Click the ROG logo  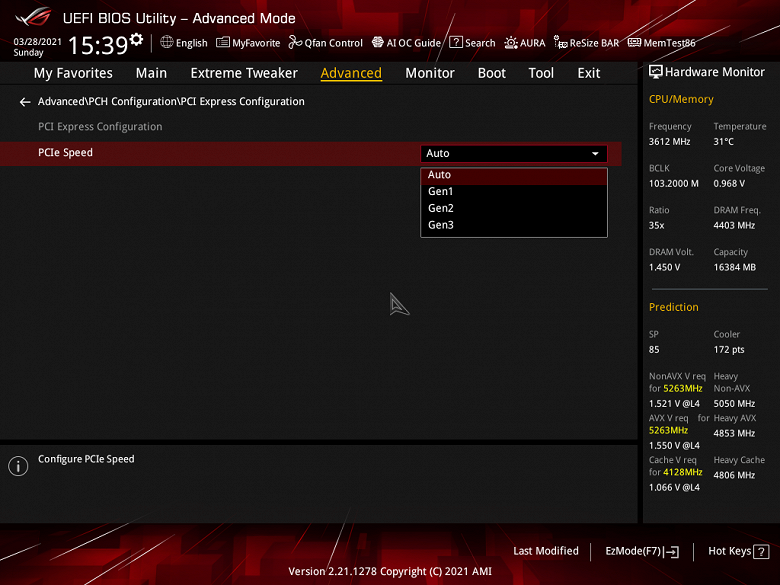pos(33,17)
